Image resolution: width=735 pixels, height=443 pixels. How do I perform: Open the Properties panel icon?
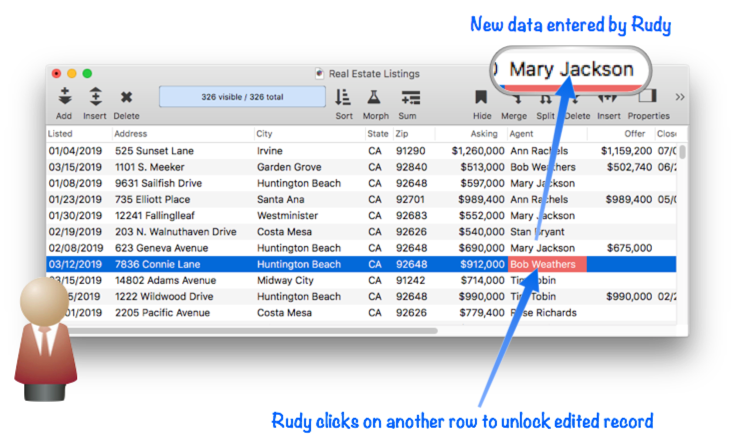tap(648, 98)
